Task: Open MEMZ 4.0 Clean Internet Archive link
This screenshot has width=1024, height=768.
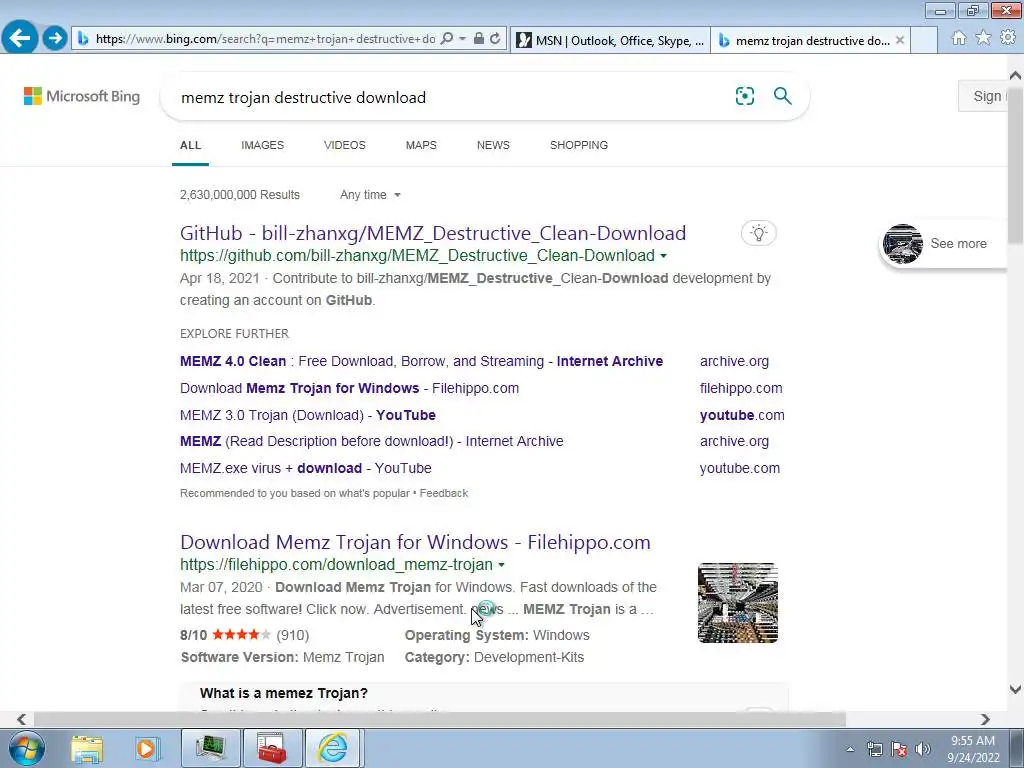Action: pyautogui.click(x=421, y=361)
